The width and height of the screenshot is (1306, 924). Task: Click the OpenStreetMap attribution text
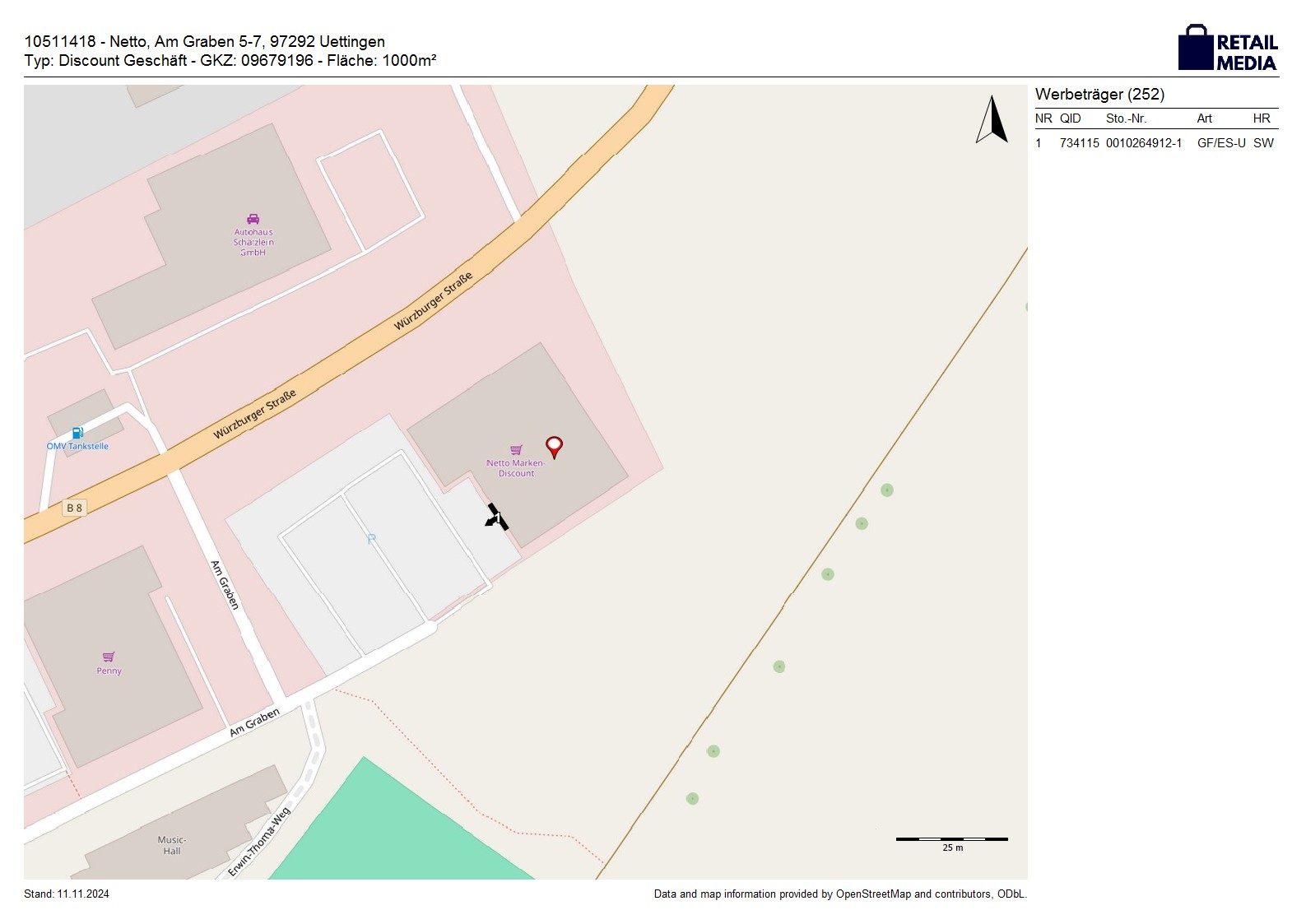(x=839, y=894)
